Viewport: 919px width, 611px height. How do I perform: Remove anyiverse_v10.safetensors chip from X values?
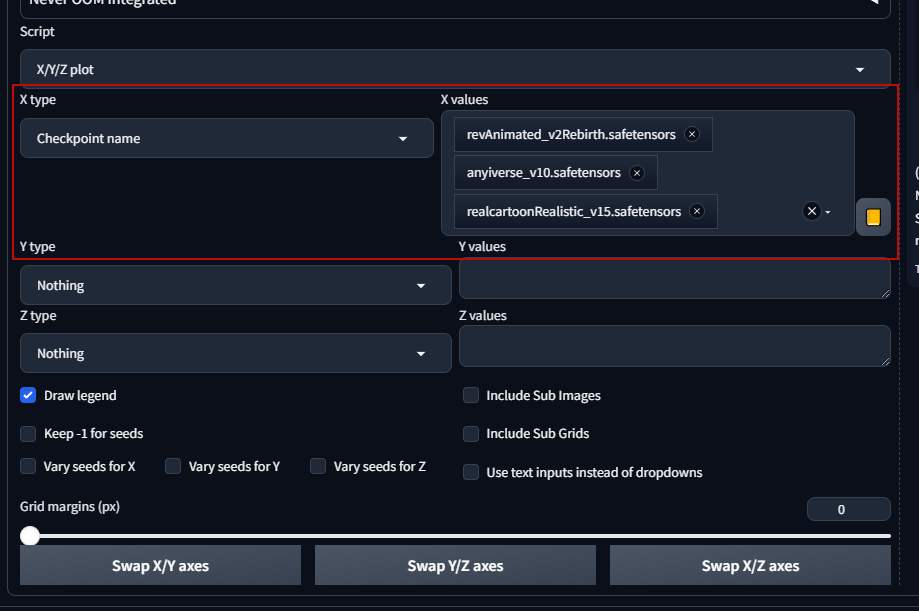pos(637,173)
